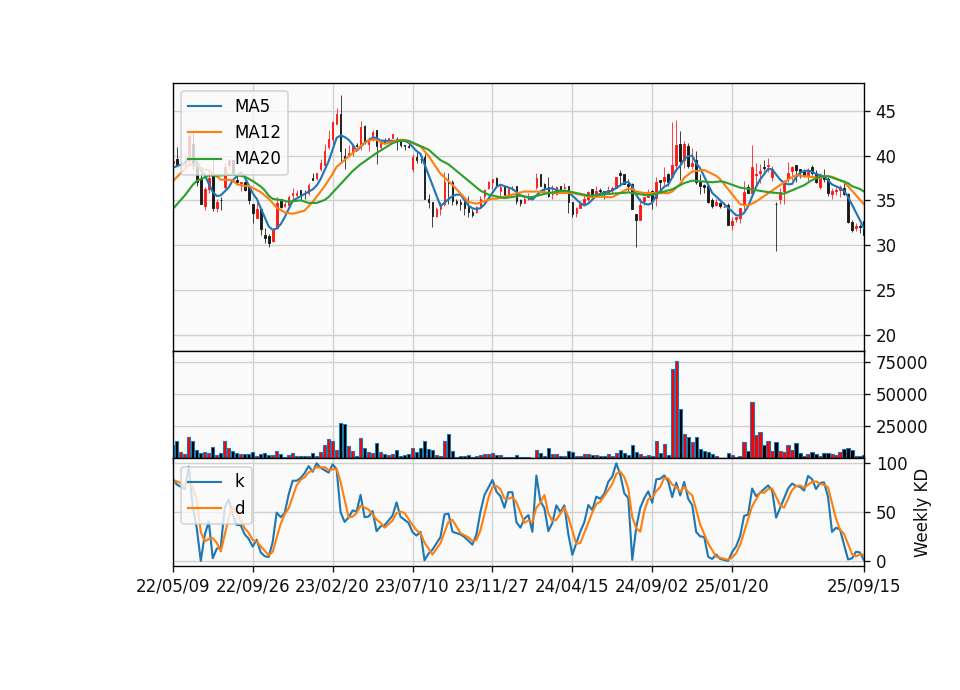Screen dimensions: 960x690
Task: Click the volume axis value 50000
Action: tap(901, 395)
